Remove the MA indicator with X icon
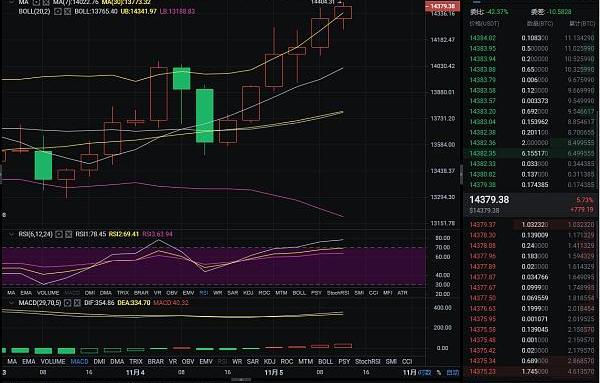The image size is (600, 383). 46,2
